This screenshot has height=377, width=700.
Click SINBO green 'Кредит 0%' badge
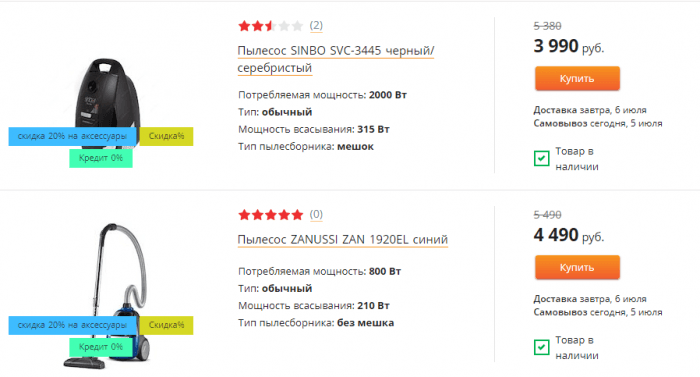coord(101,158)
